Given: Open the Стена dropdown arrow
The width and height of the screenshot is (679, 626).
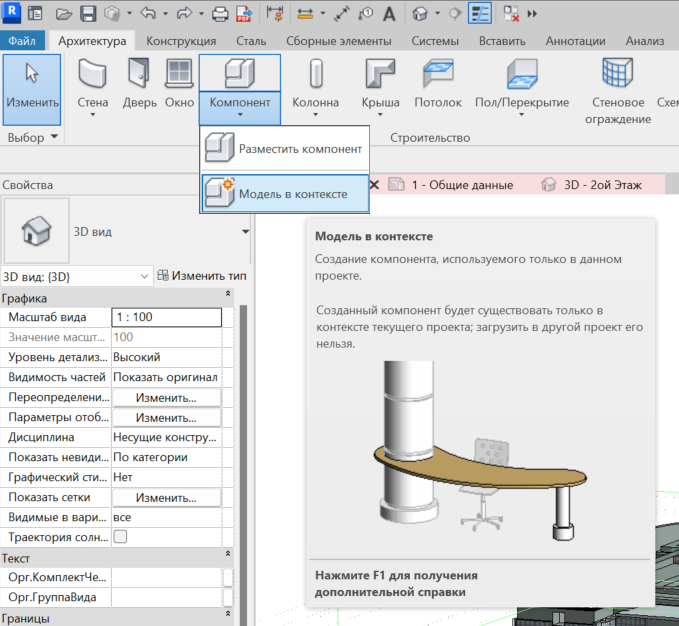Looking at the screenshot, I should [x=93, y=115].
